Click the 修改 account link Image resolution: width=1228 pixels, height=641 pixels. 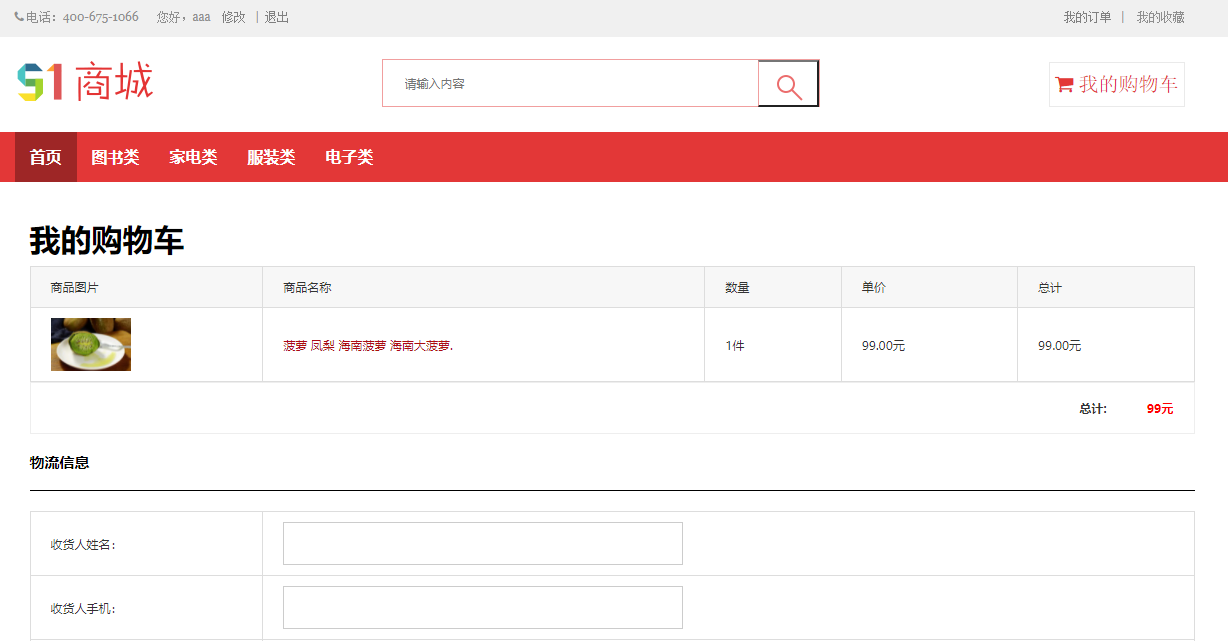pyautogui.click(x=233, y=17)
